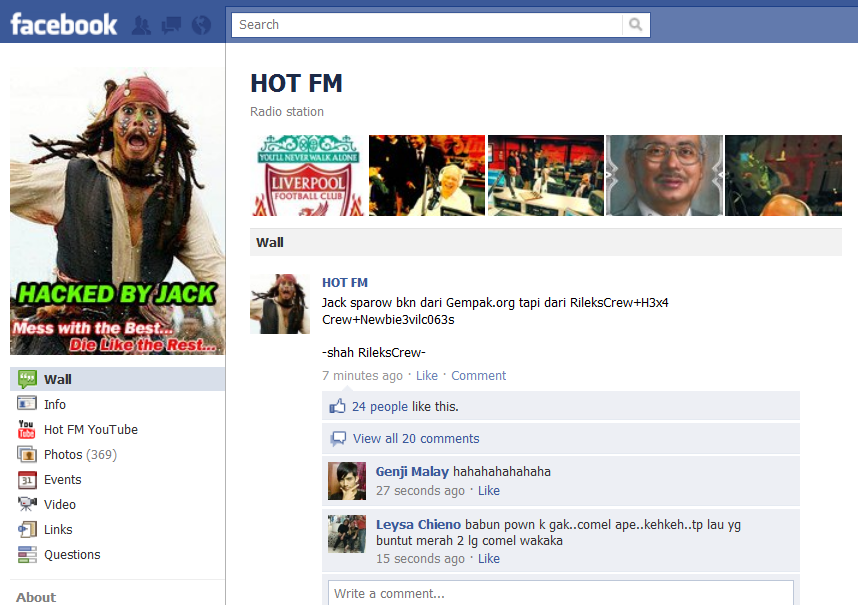Click the Info sidebar icon
The image size is (858, 605).
[x=27, y=404]
